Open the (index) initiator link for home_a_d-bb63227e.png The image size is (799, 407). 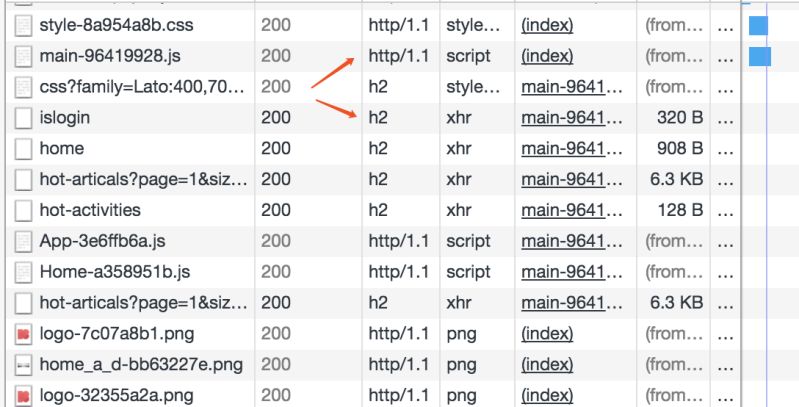coord(547,364)
